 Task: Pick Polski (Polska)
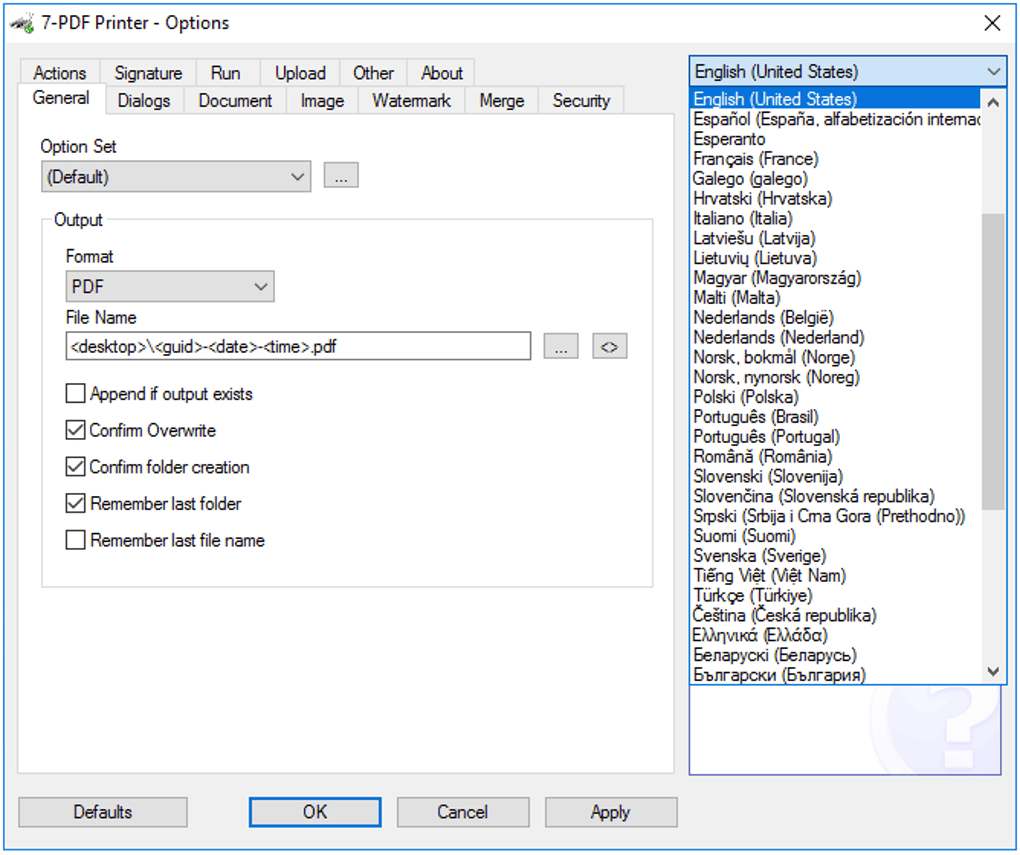(x=835, y=397)
